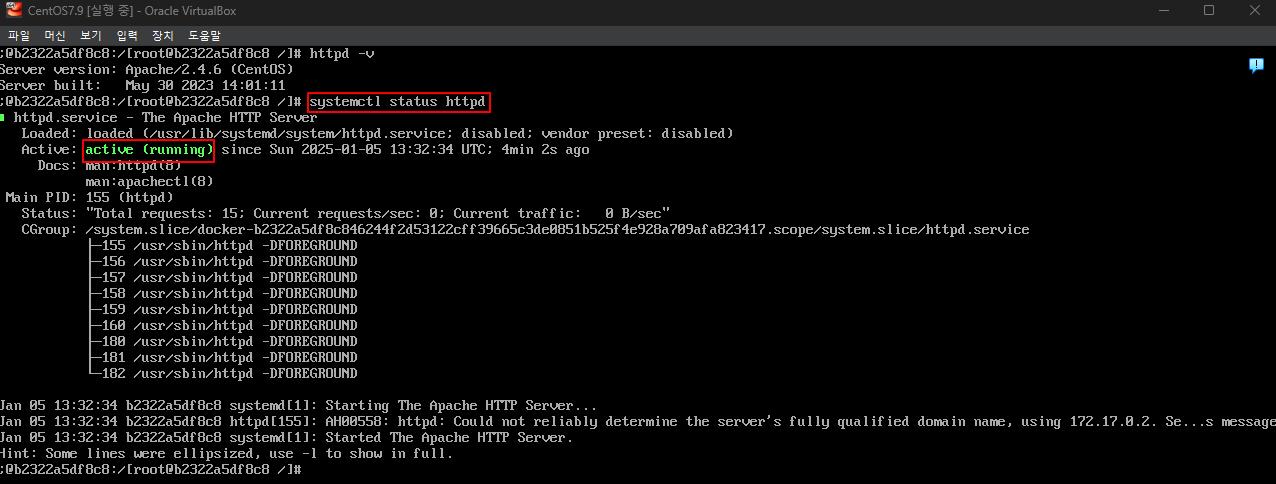Minimize the VirtualBox window
1276x484 pixels.
(1162, 10)
